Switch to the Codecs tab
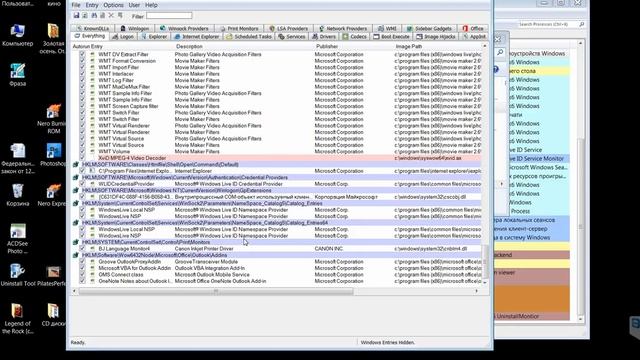This screenshot has width=640, height=360. [354, 37]
